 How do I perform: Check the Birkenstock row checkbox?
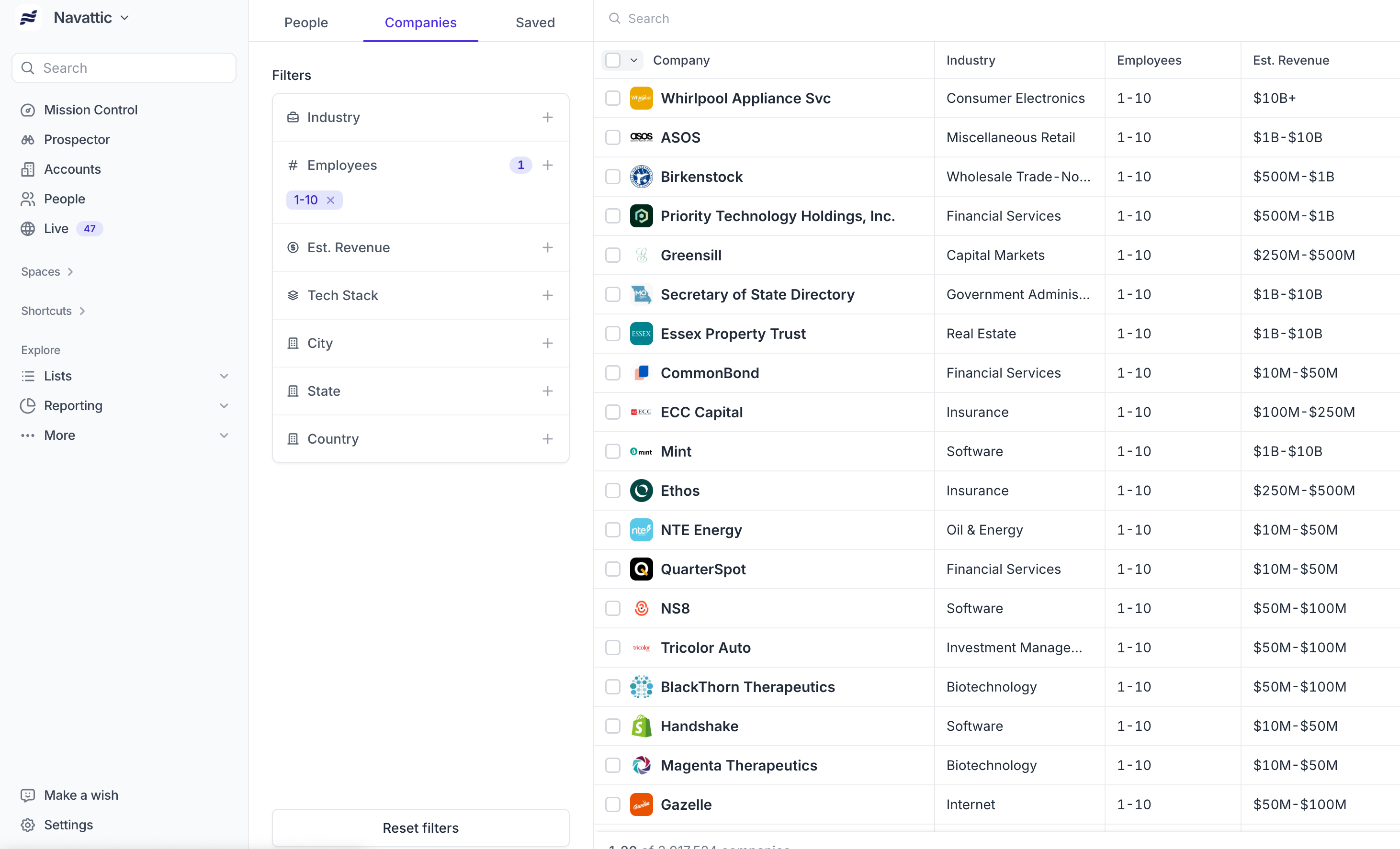612,177
